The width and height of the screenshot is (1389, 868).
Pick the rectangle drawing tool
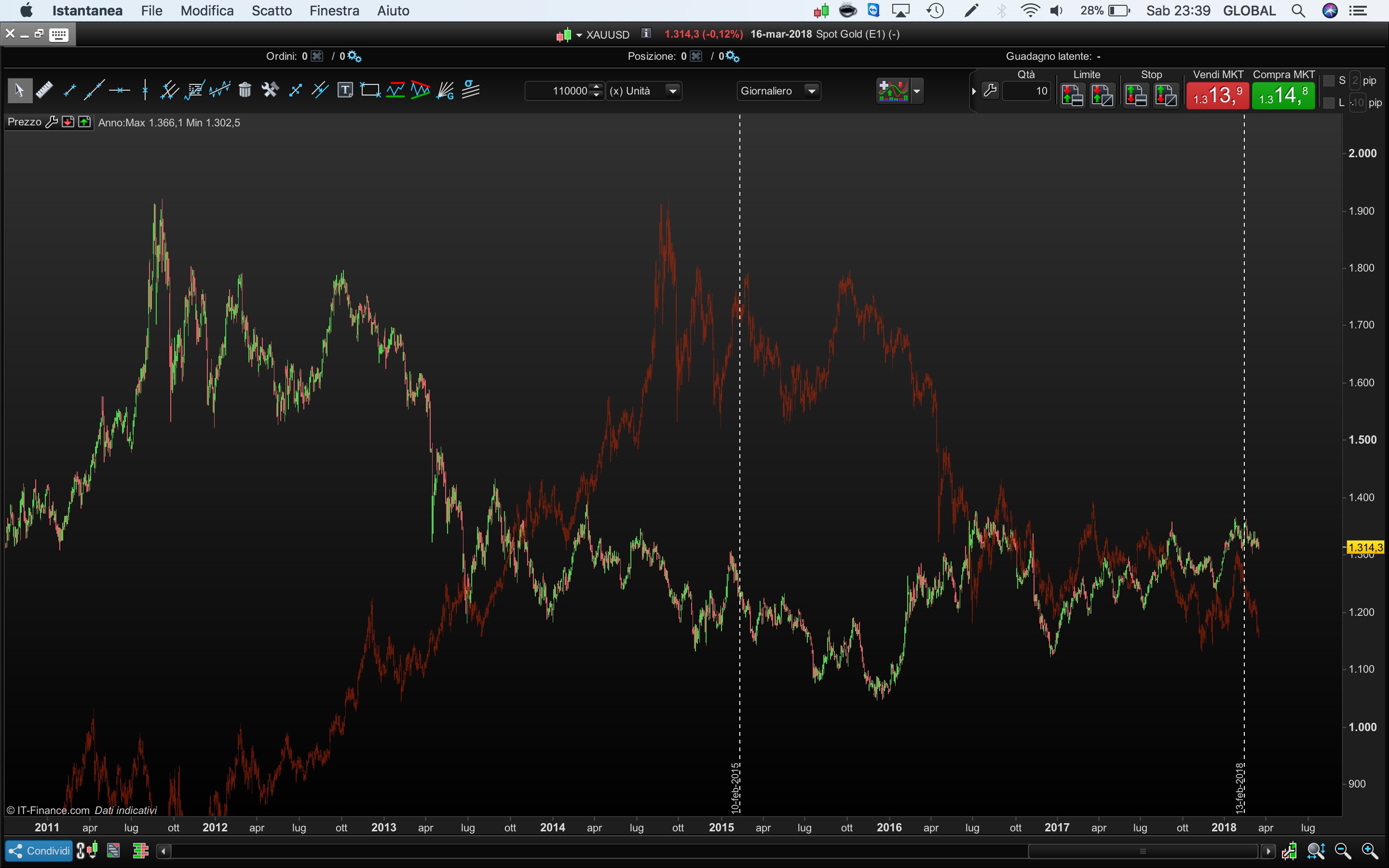370,90
